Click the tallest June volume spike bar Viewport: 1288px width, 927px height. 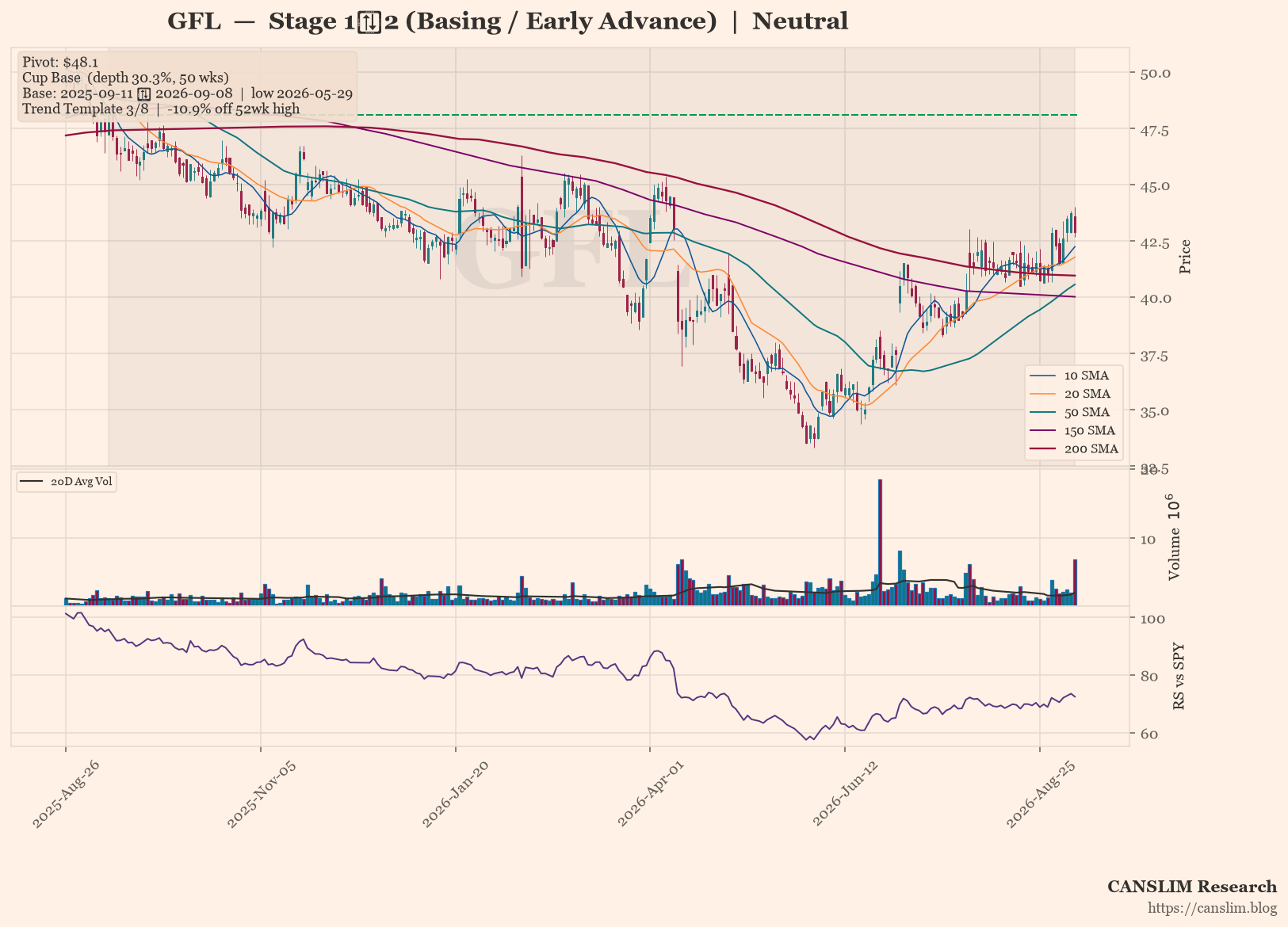(880, 542)
